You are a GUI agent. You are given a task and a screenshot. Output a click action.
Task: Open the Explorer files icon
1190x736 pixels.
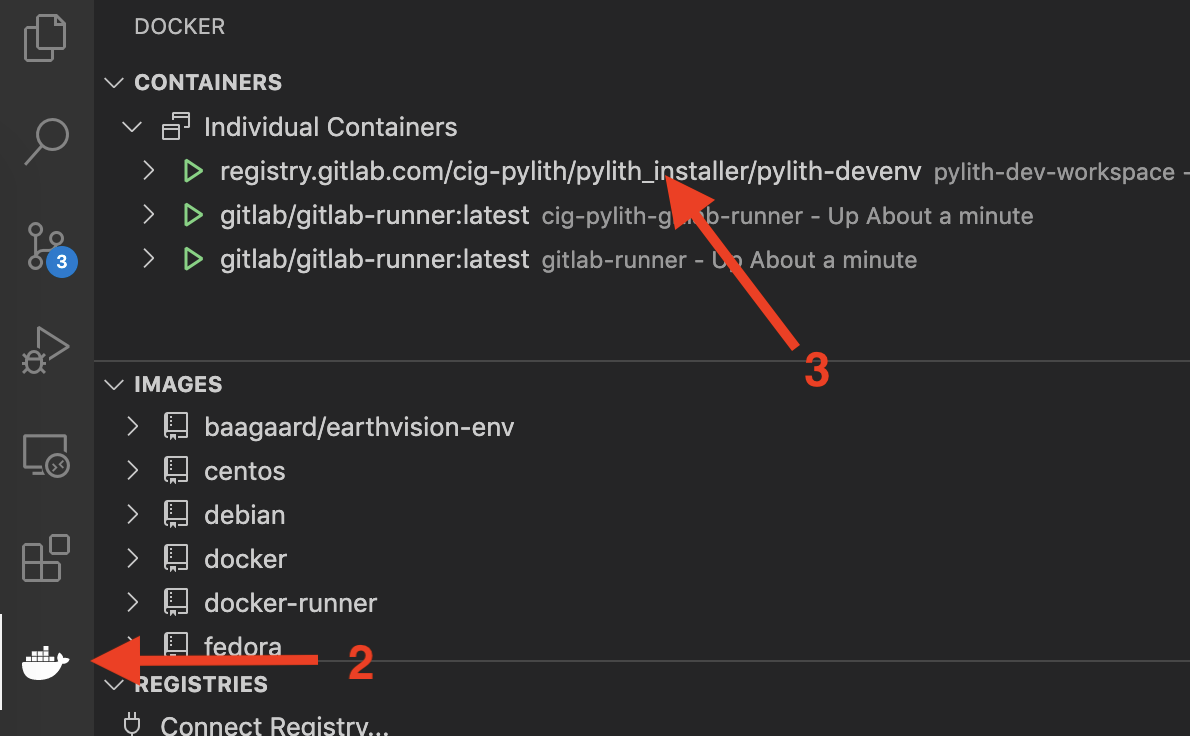[x=46, y=38]
